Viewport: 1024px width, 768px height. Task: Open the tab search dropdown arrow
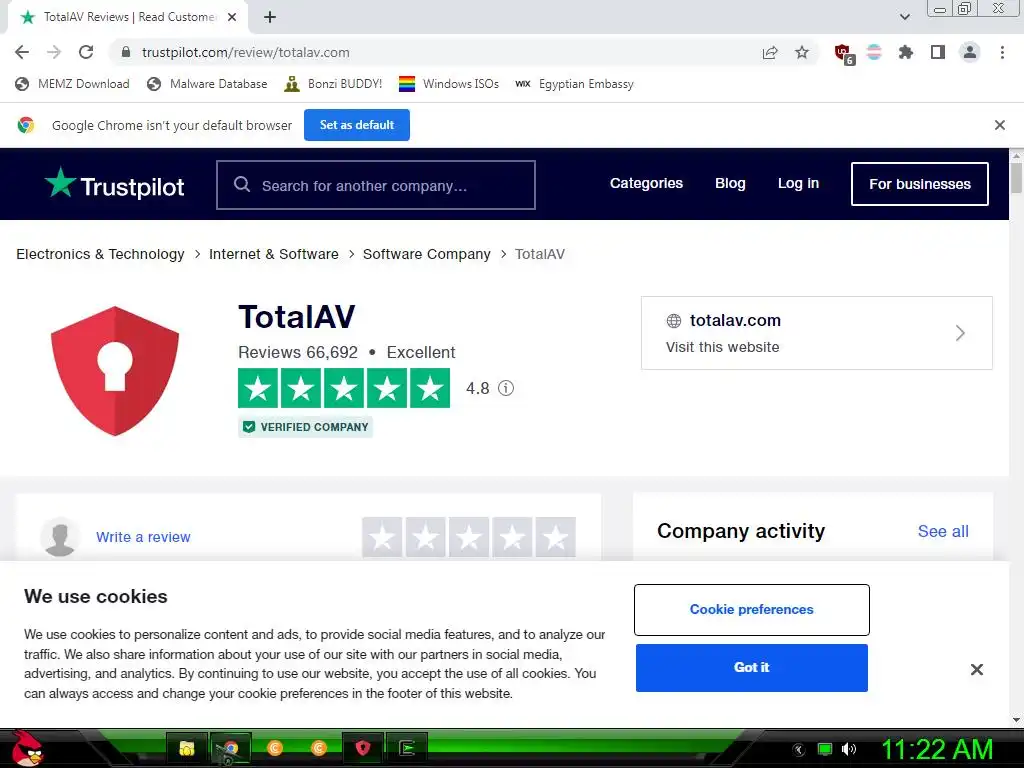point(904,17)
